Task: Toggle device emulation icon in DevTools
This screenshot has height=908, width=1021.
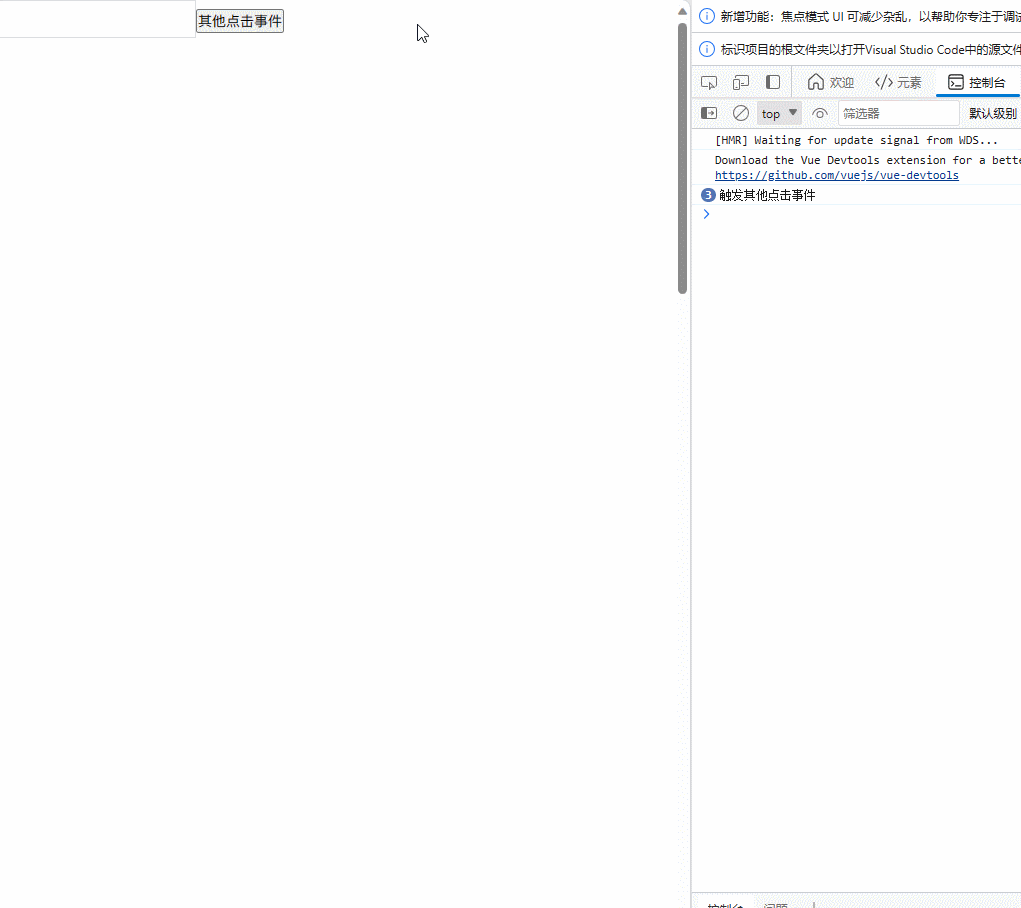Action: [741, 83]
